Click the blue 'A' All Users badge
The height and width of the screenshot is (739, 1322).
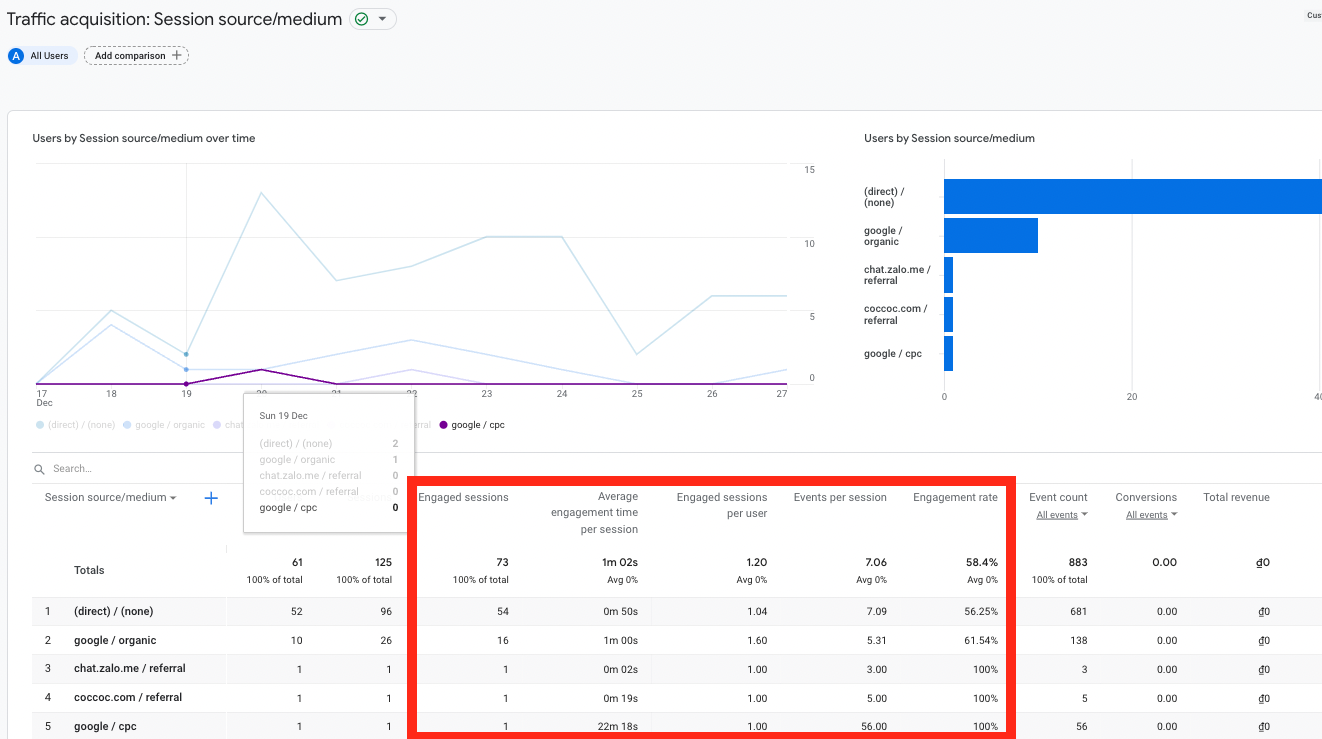tap(16, 56)
